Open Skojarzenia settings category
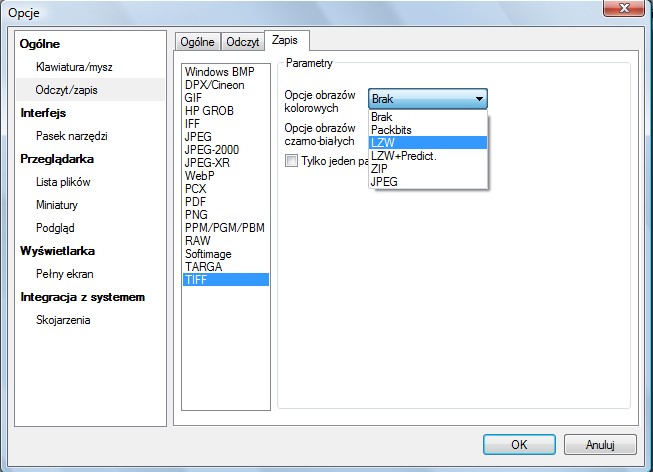The image size is (653, 472). [63, 320]
